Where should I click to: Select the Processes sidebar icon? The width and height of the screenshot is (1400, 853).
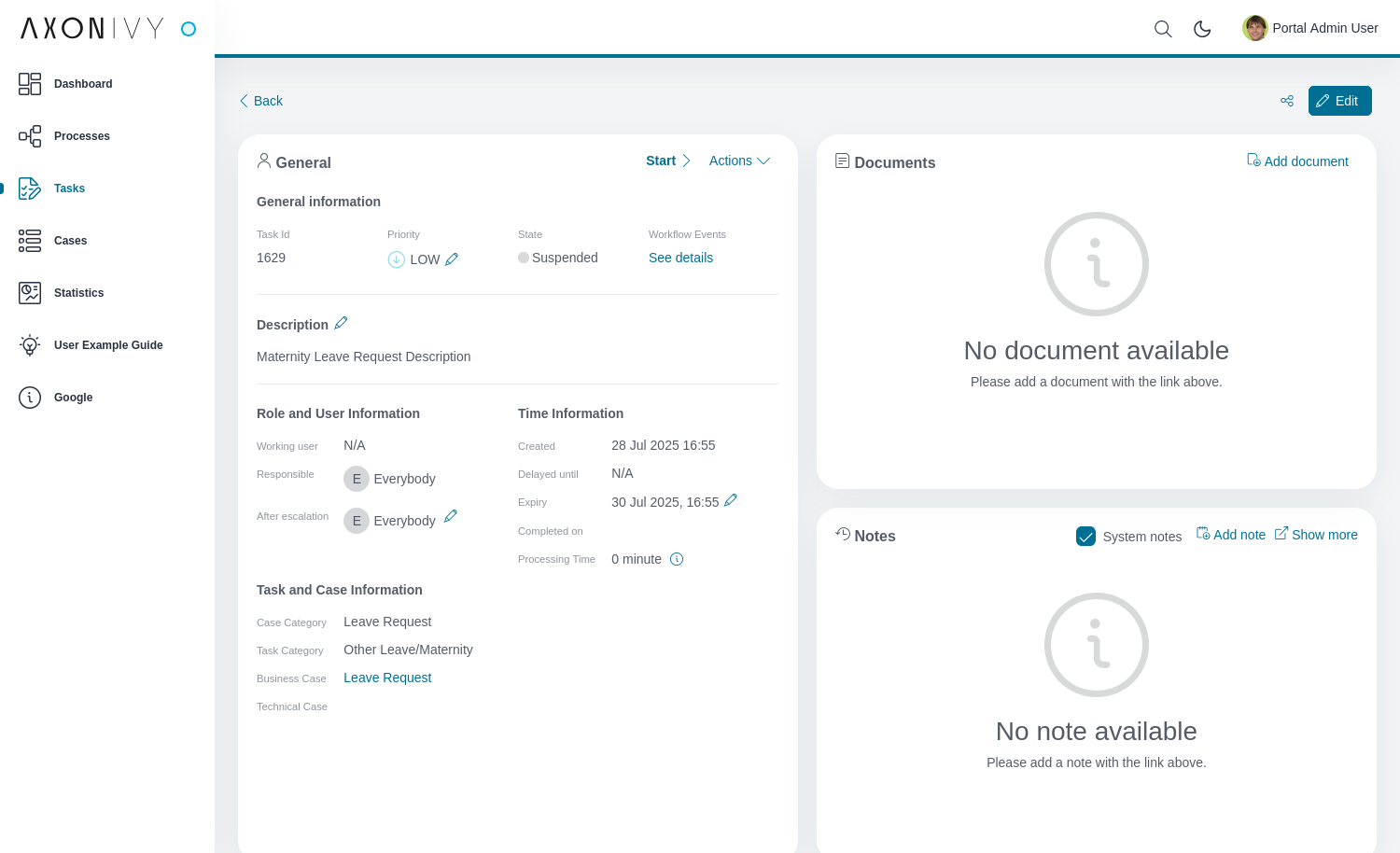[30, 136]
